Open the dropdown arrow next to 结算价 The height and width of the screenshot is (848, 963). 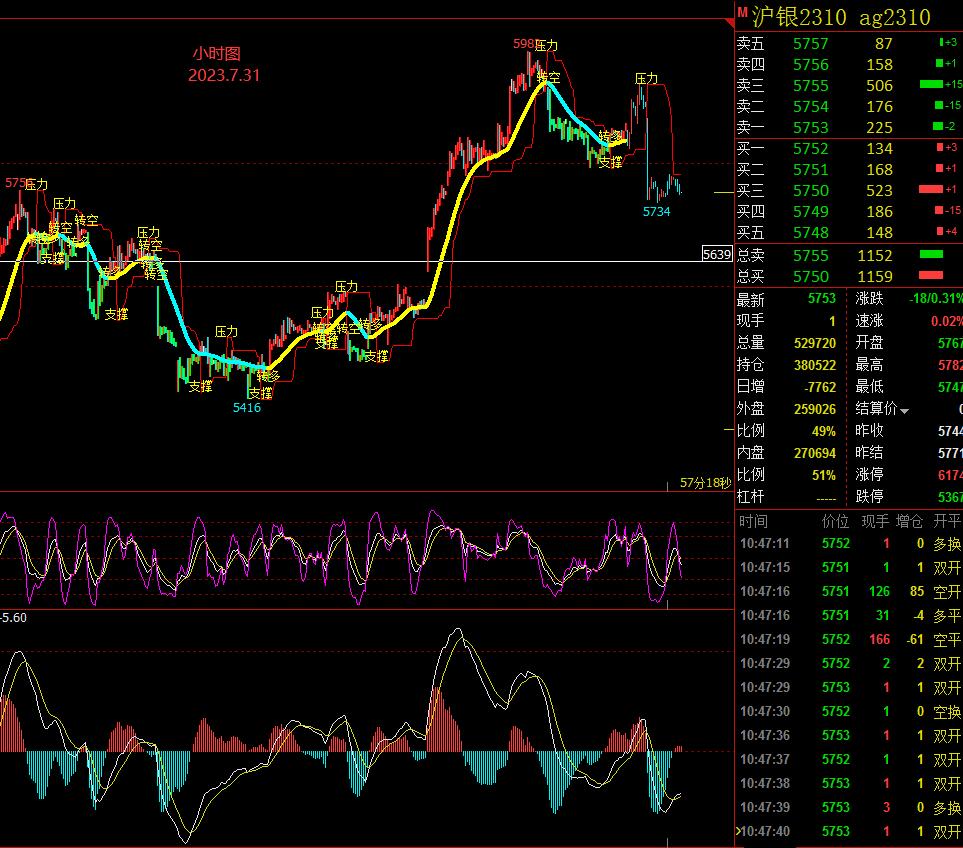point(904,411)
